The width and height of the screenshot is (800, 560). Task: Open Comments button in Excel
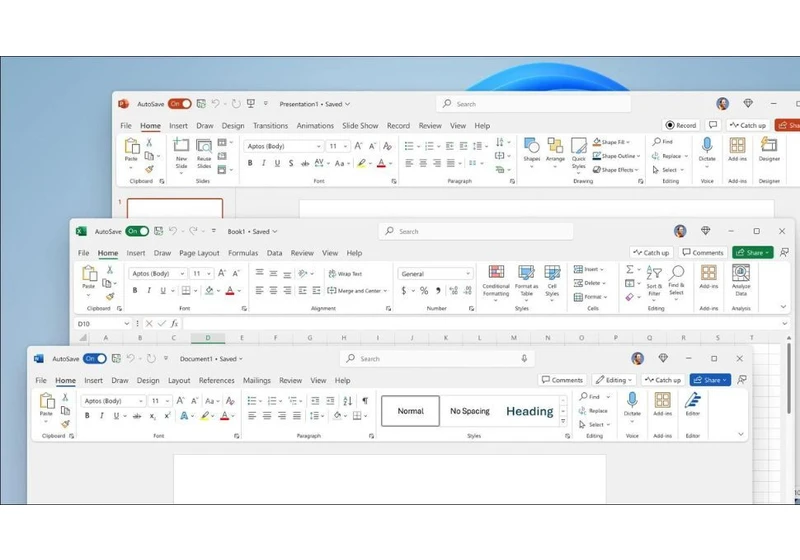(x=703, y=252)
